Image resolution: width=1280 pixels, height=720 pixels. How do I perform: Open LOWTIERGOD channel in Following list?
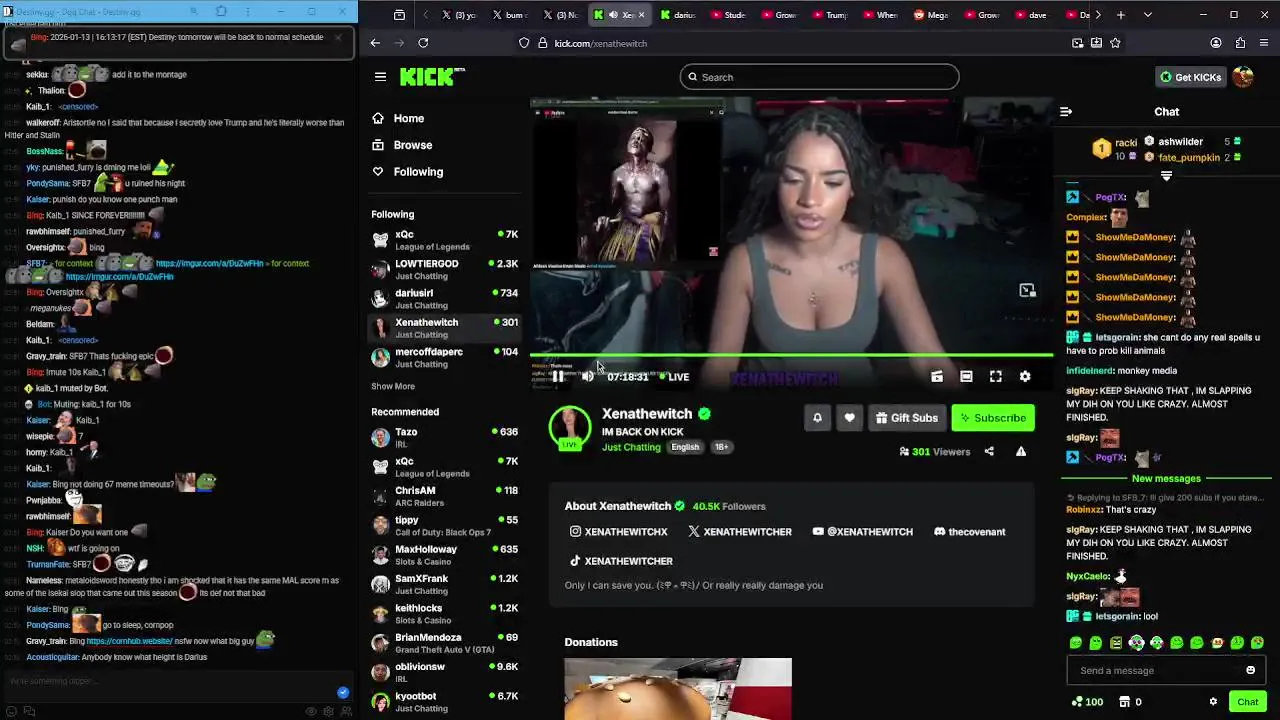[444, 269]
